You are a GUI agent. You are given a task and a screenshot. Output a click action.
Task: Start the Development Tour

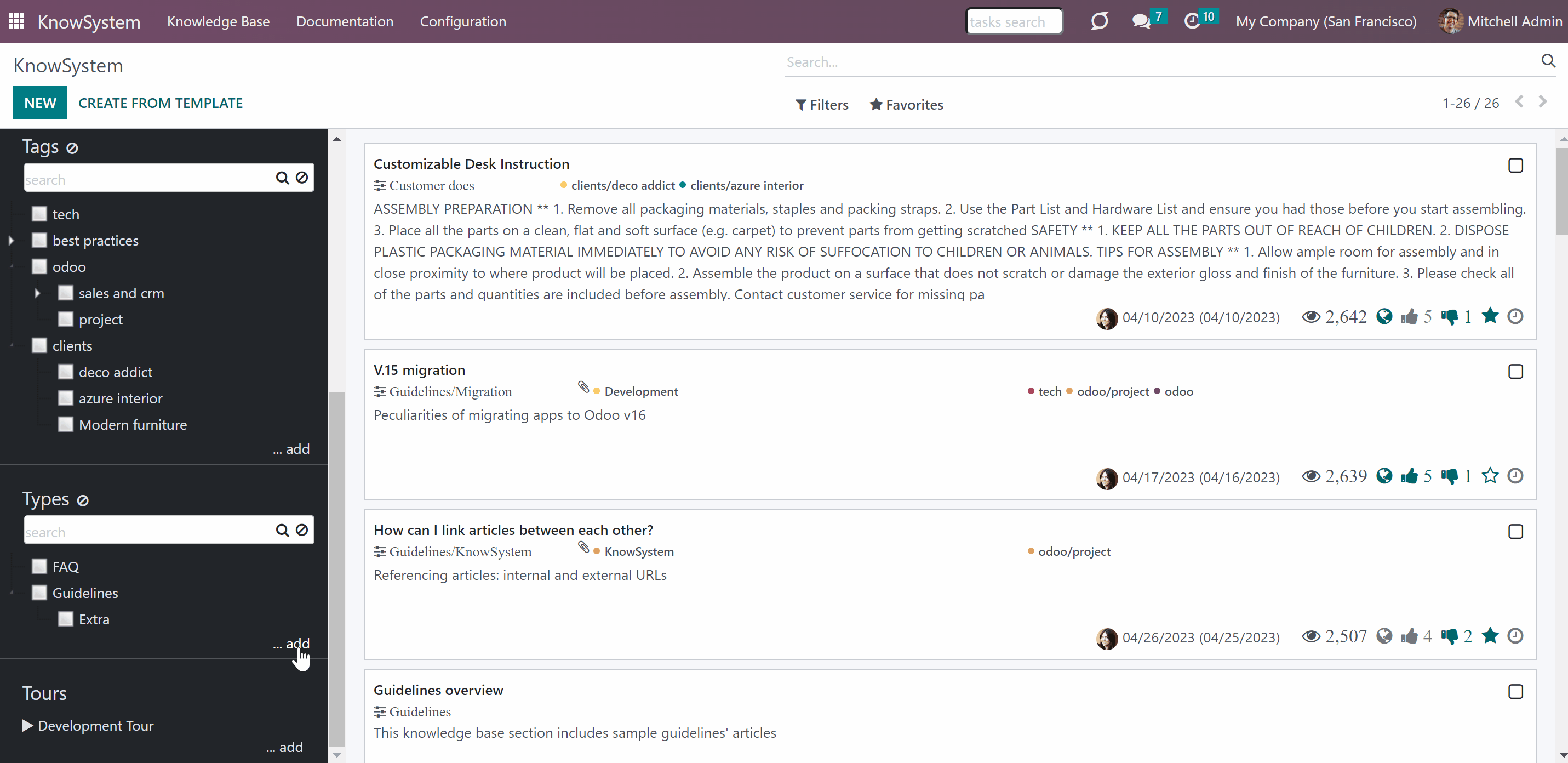point(88,725)
